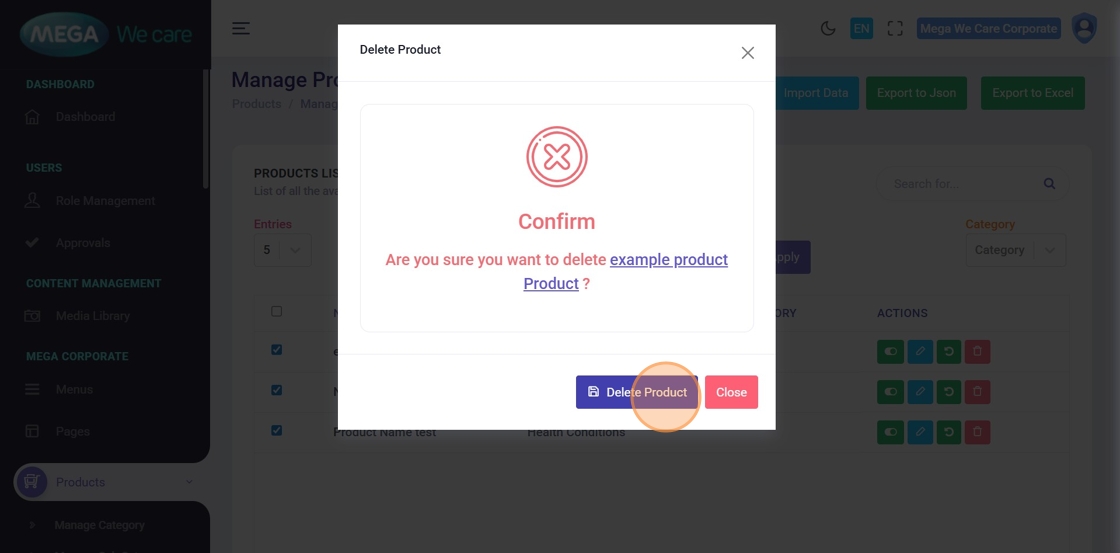Confirm with the Delete Product button
The width and height of the screenshot is (1120, 553).
point(637,392)
